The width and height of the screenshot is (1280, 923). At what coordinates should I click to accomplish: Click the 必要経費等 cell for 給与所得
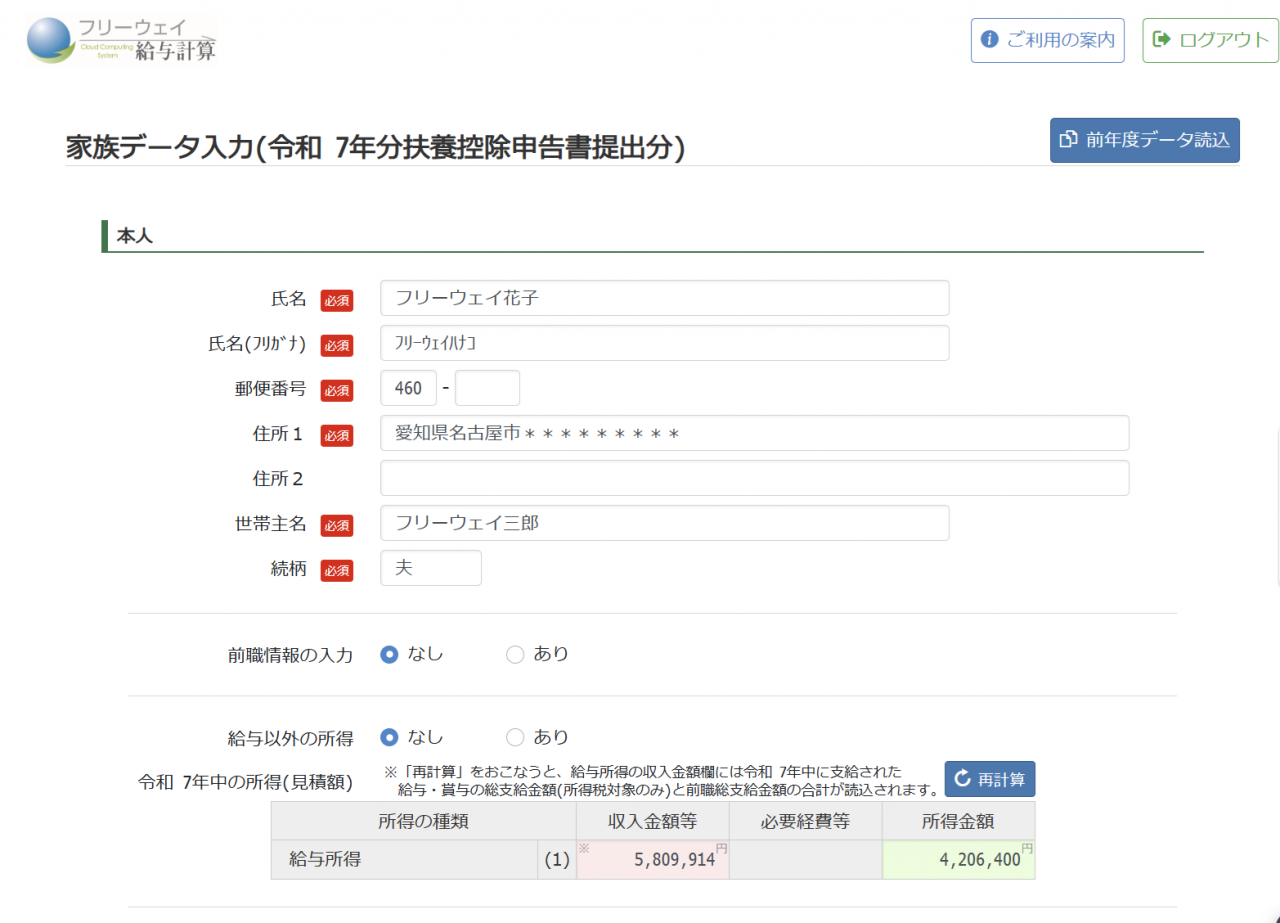point(805,859)
